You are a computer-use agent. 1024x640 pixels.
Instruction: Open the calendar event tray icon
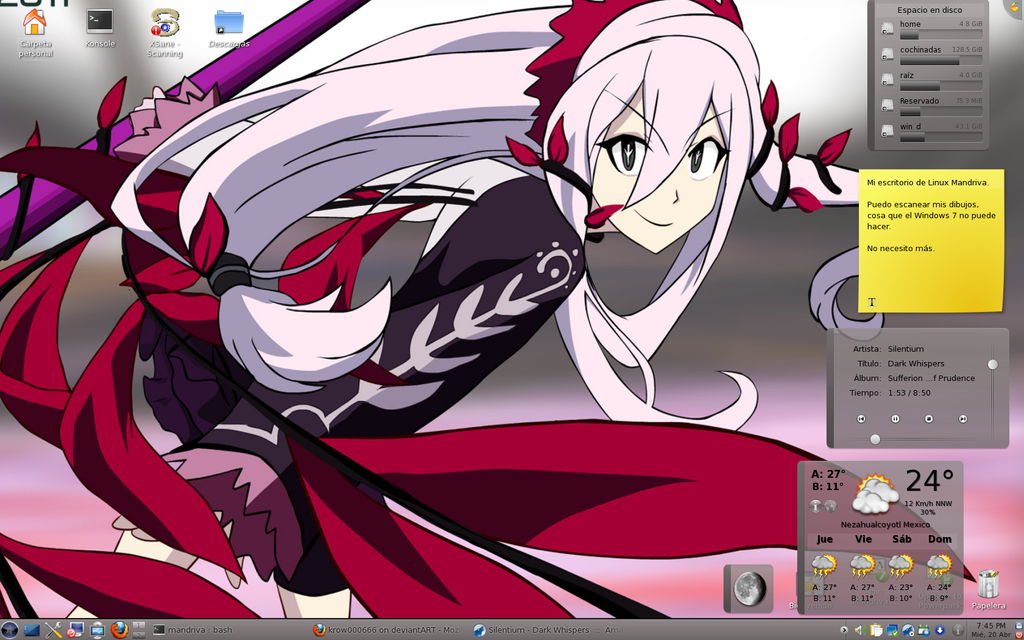tap(923, 630)
